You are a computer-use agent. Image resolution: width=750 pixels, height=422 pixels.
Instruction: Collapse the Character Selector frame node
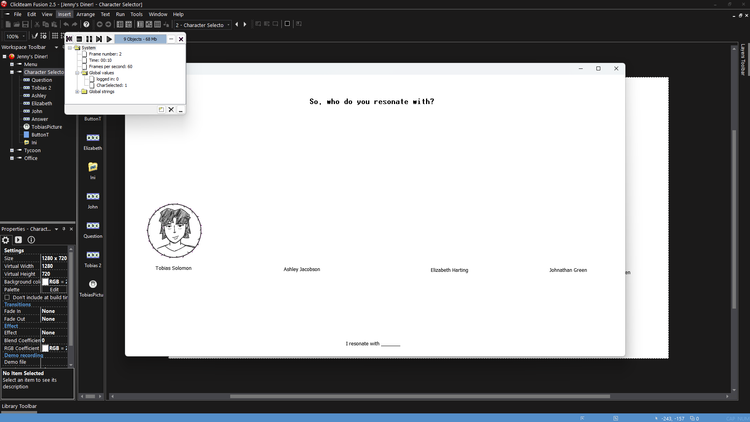pos(12,72)
